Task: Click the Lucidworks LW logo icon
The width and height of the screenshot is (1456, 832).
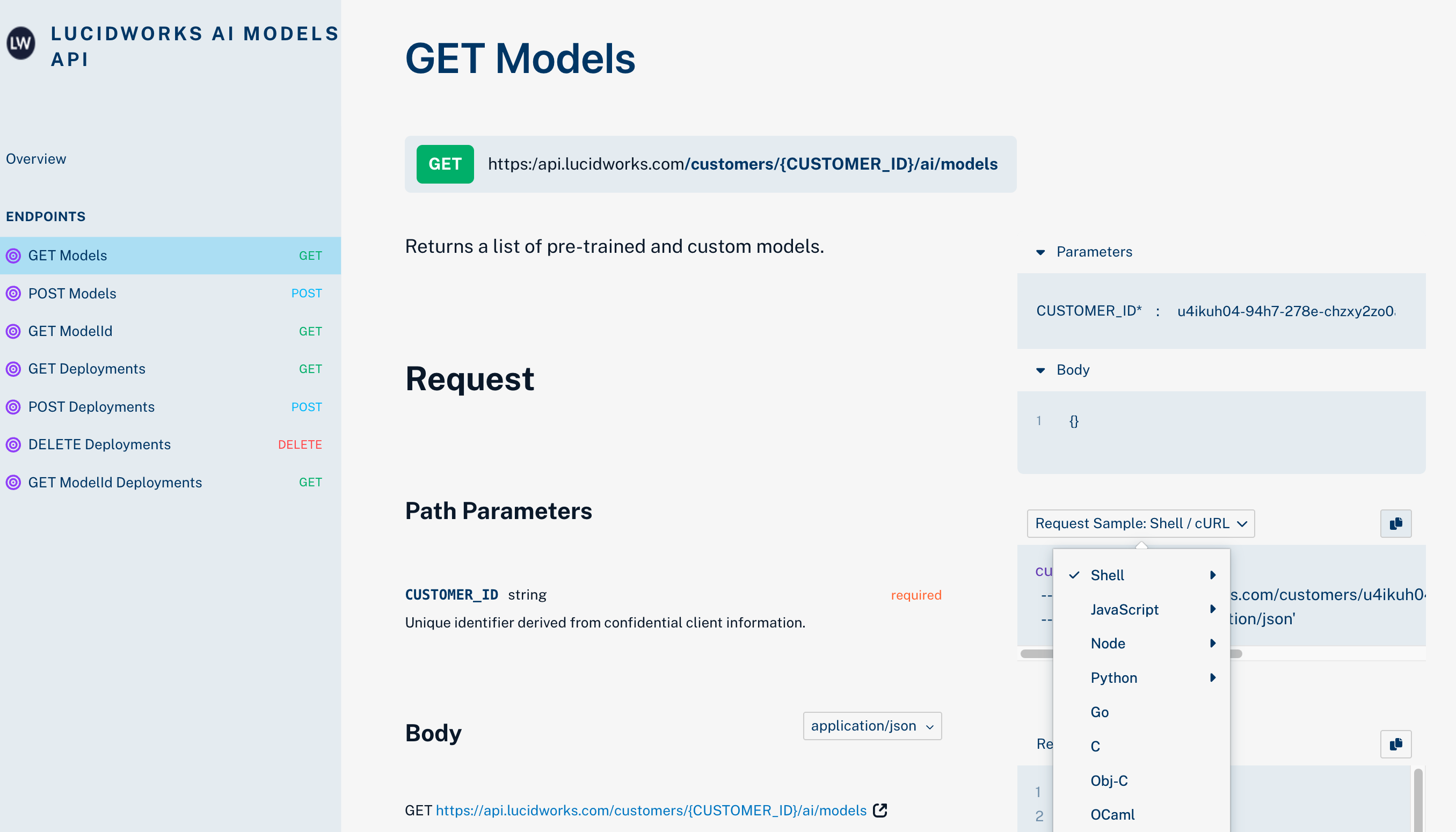Action: click(x=20, y=43)
